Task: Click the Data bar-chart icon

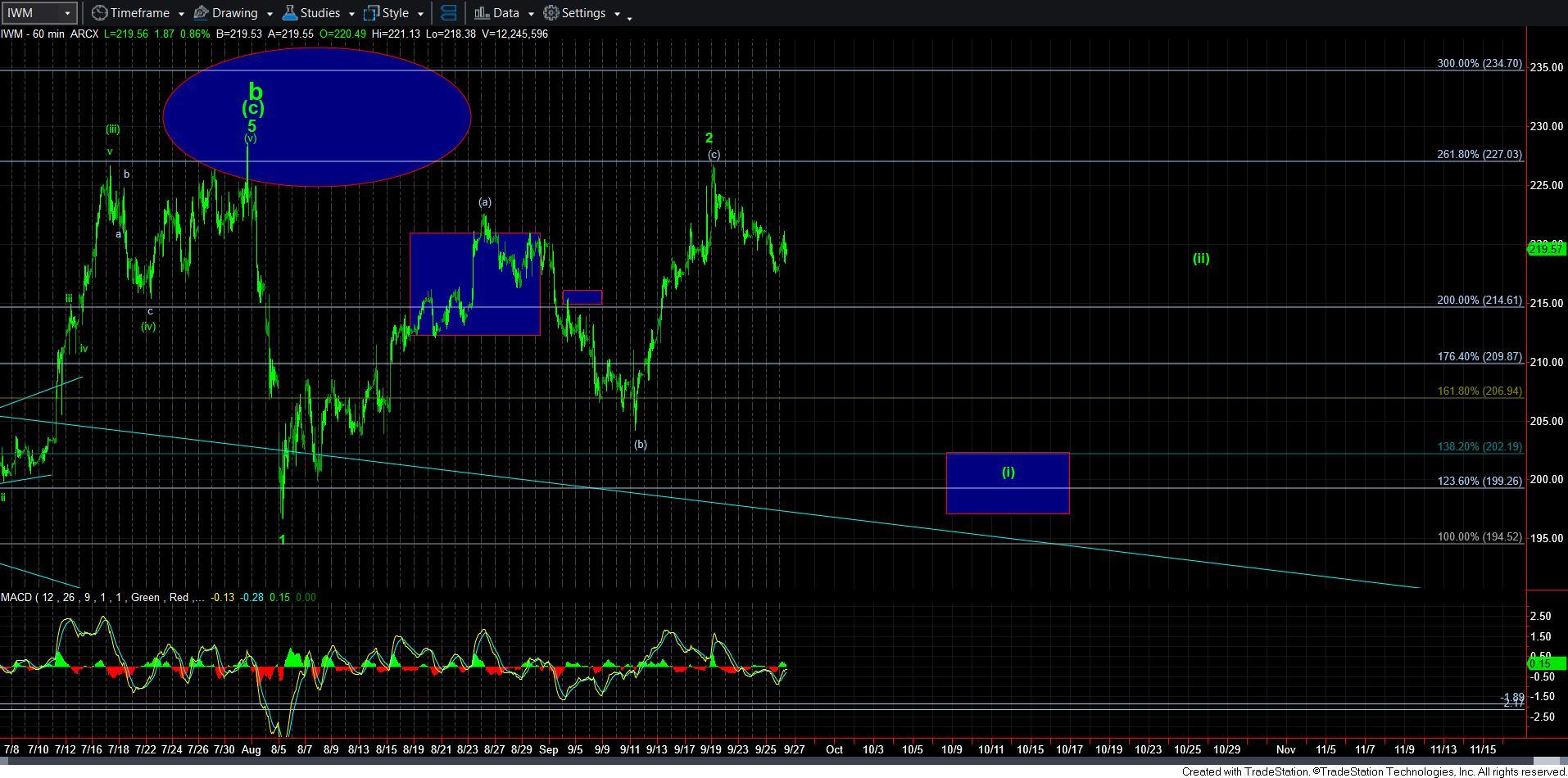Action: 482,13
